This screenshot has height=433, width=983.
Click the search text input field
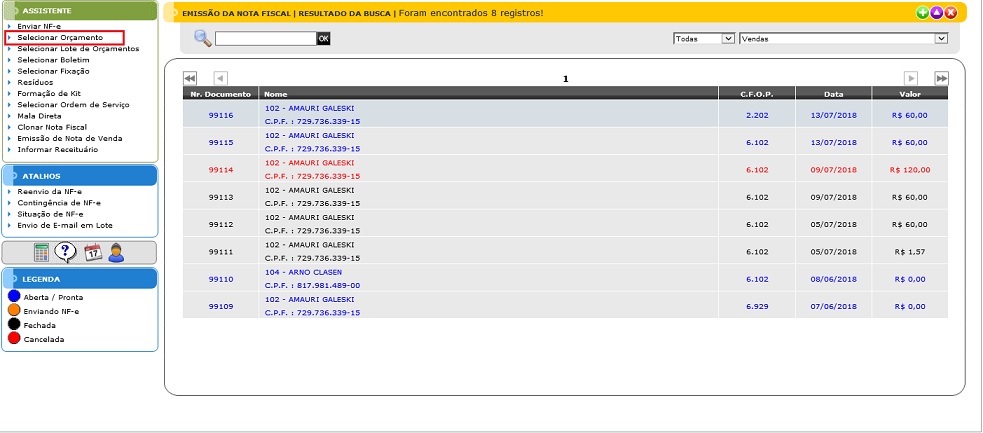pos(265,38)
